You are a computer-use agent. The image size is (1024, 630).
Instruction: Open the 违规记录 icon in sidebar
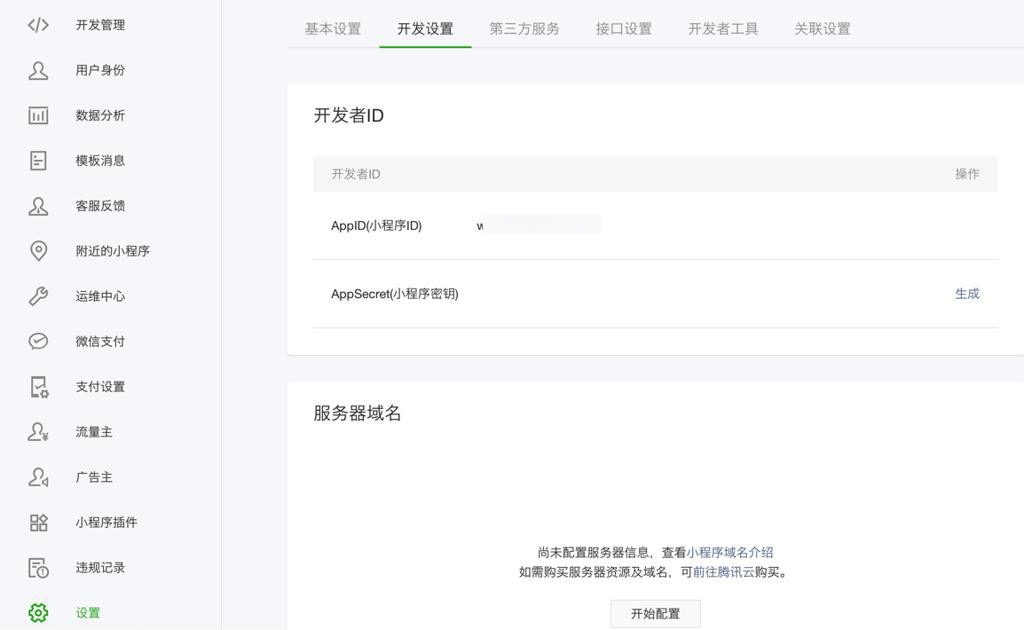pyautogui.click(x=38, y=568)
